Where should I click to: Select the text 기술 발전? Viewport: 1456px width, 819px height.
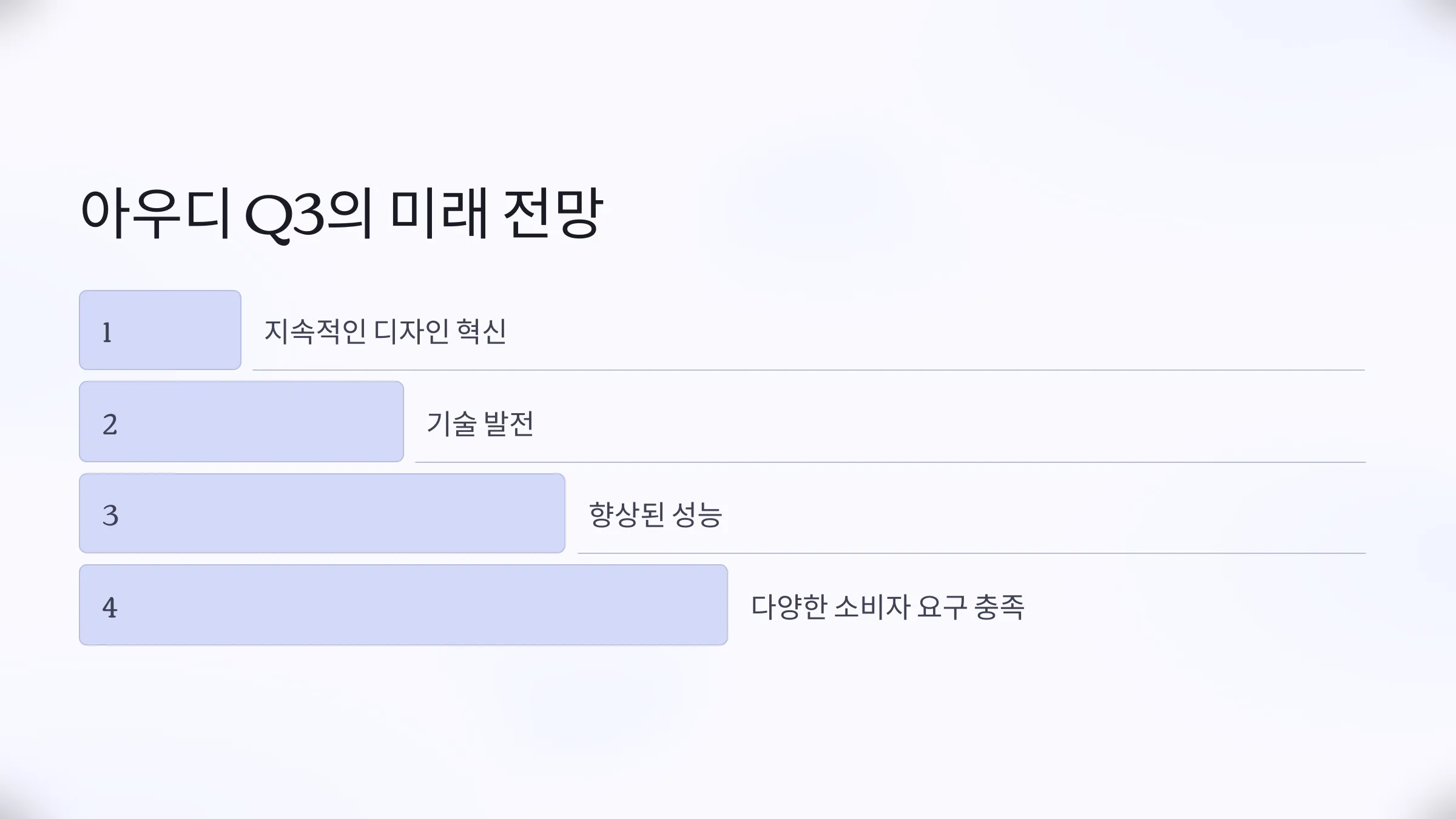point(480,423)
